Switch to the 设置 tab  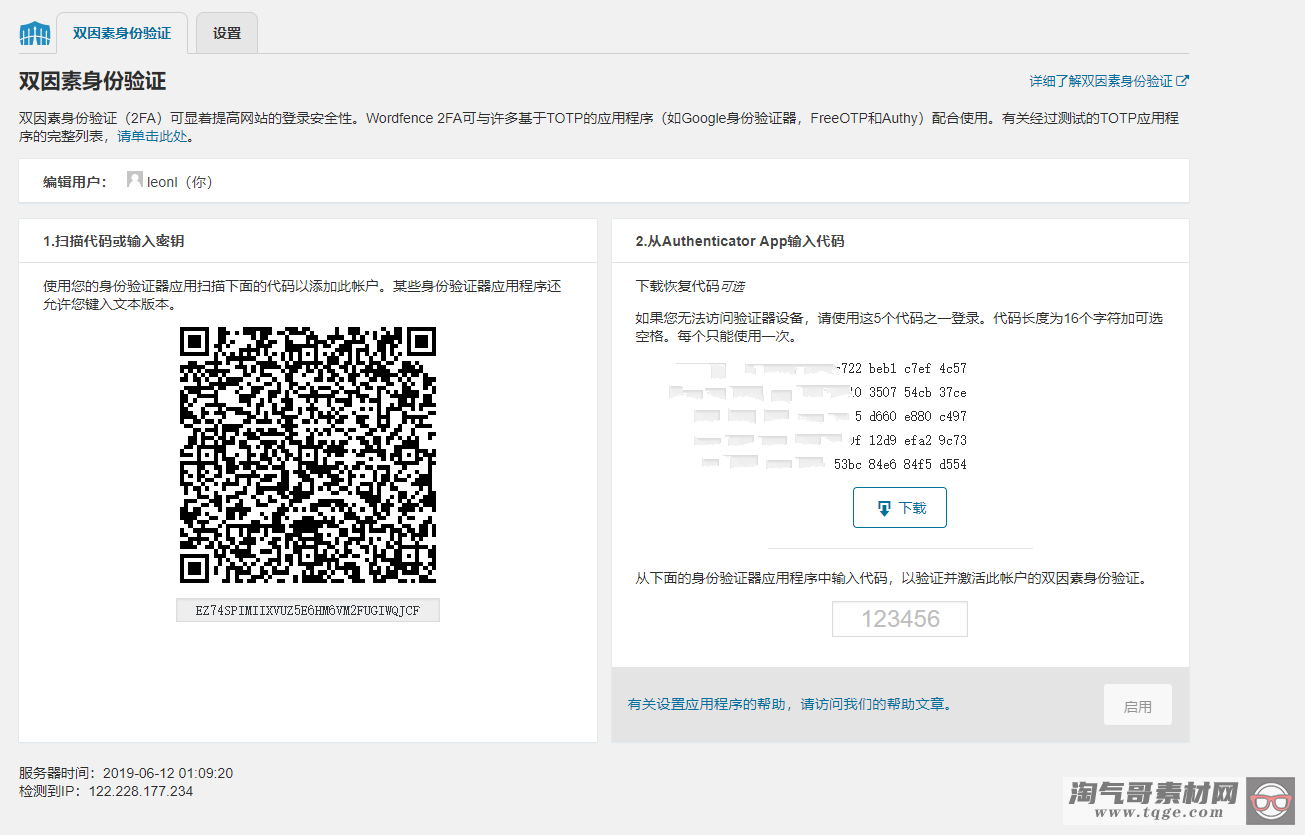[227, 33]
